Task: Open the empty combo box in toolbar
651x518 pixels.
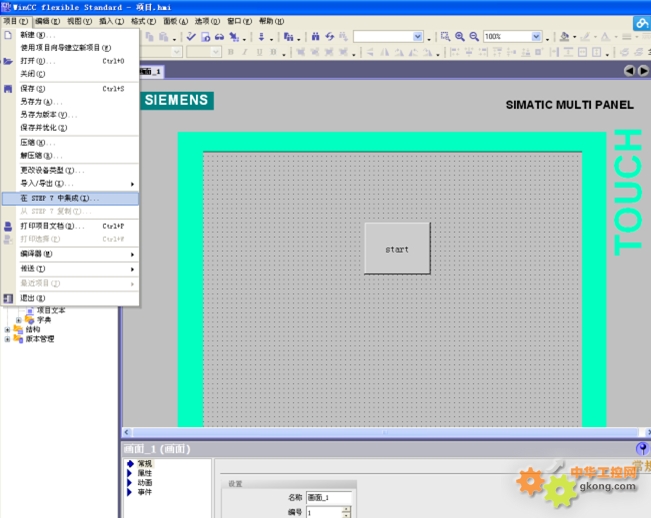Action: coord(418,37)
